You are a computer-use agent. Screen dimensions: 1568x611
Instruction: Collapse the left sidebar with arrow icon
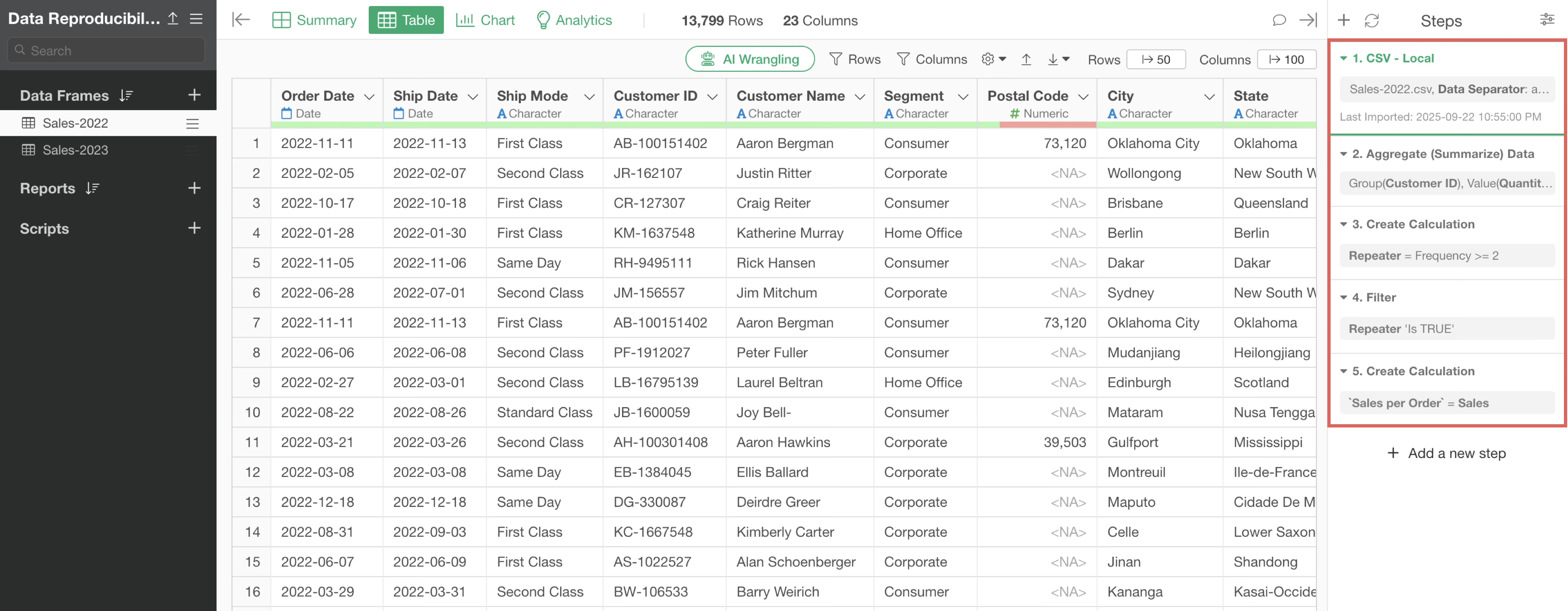point(241,20)
